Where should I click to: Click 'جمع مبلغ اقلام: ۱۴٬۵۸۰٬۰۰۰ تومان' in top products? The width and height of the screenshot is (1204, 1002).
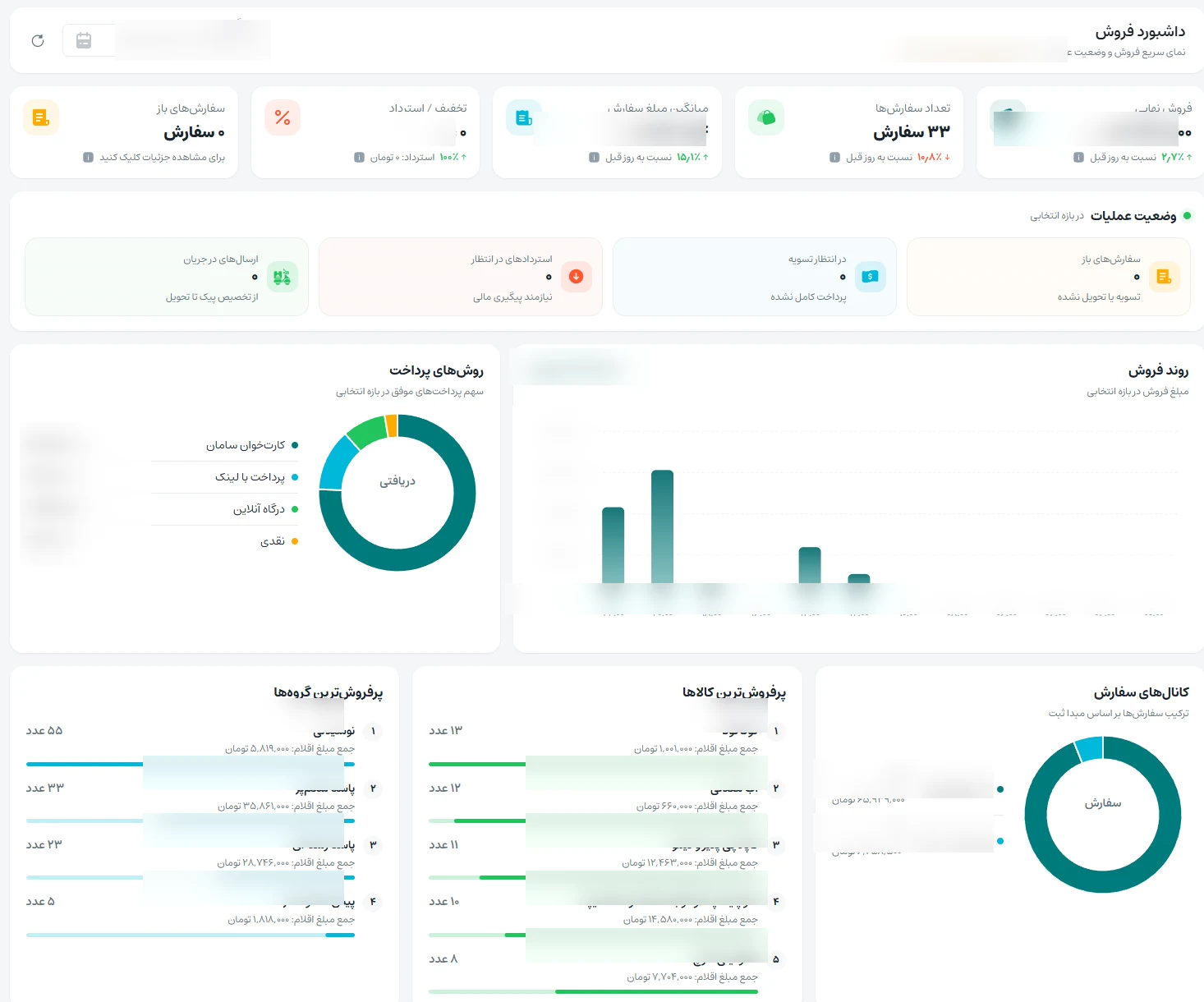[691, 920]
